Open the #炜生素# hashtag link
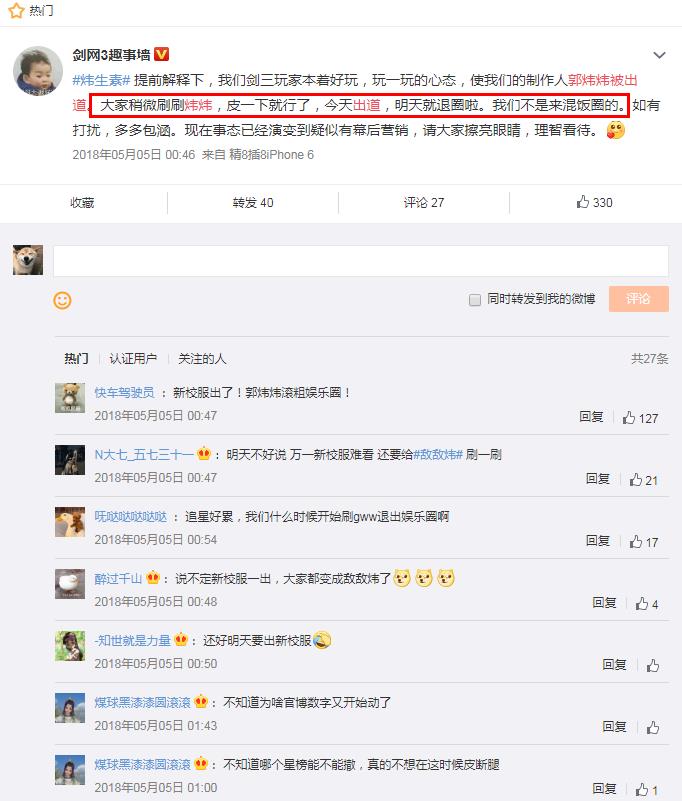 pyautogui.click(x=101, y=80)
